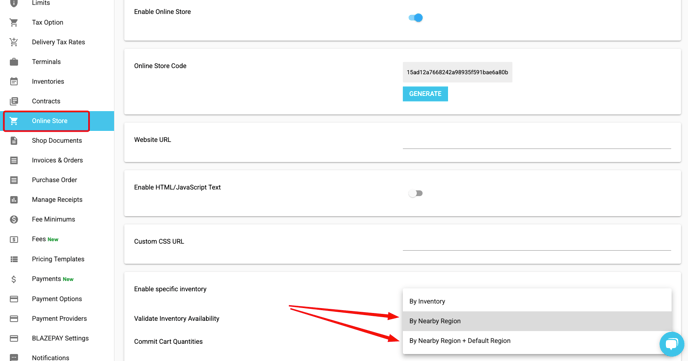Click the Inventories calendar icon
Viewport: 688px width, 361px height.
(14, 82)
